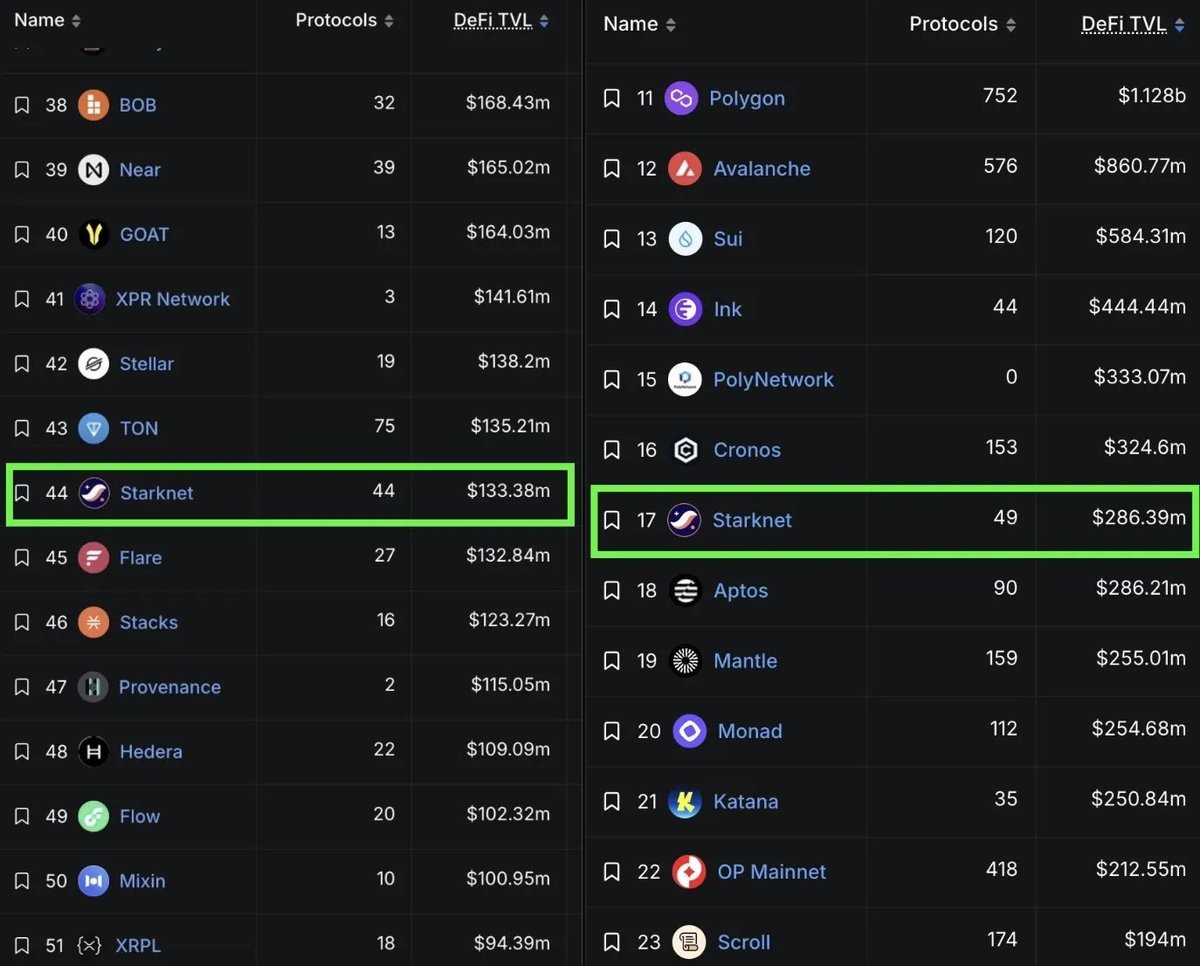
Task: Click the Cronos chain logo icon
Action: point(685,450)
